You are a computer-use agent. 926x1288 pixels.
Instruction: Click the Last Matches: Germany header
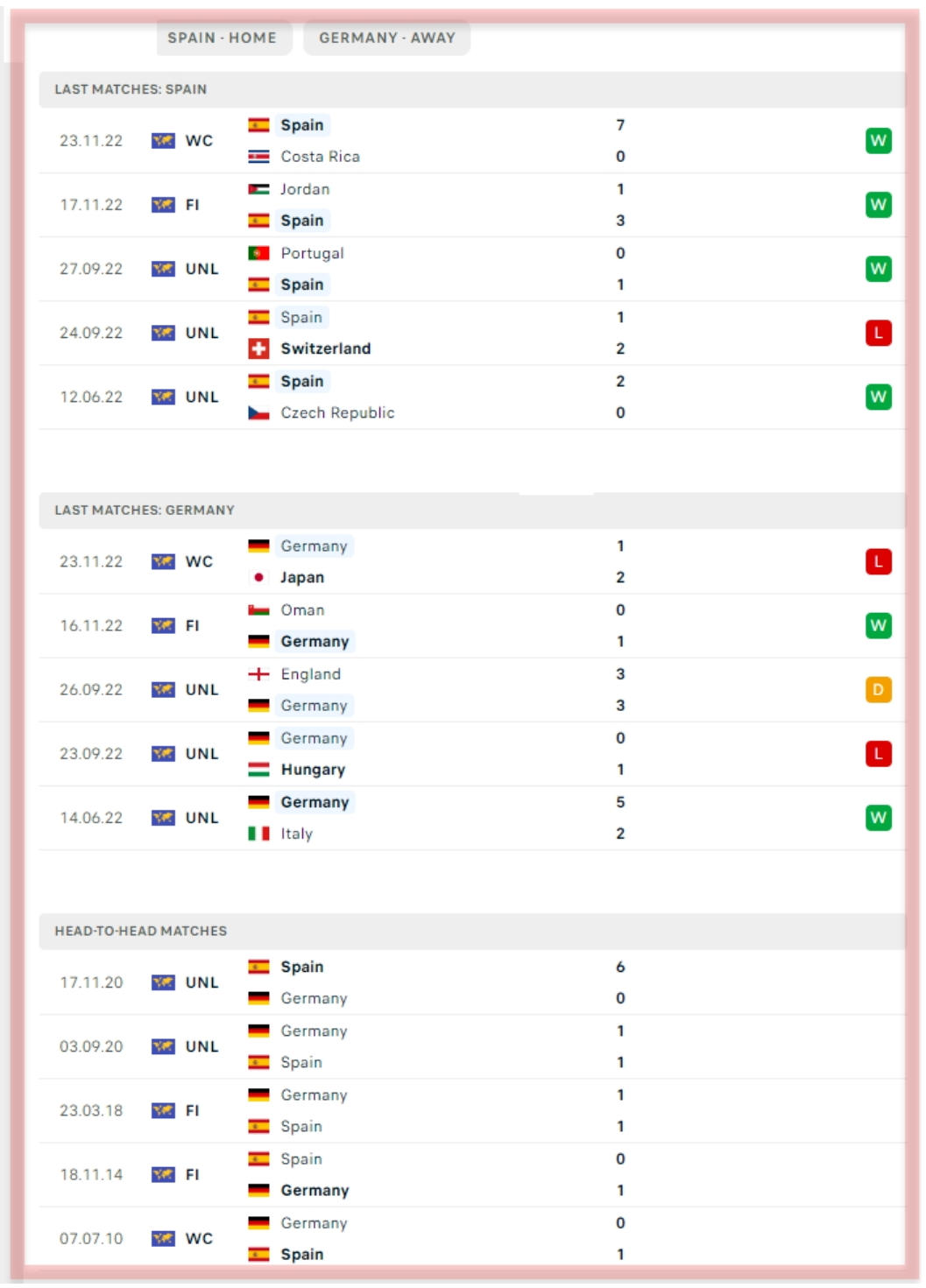point(145,510)
